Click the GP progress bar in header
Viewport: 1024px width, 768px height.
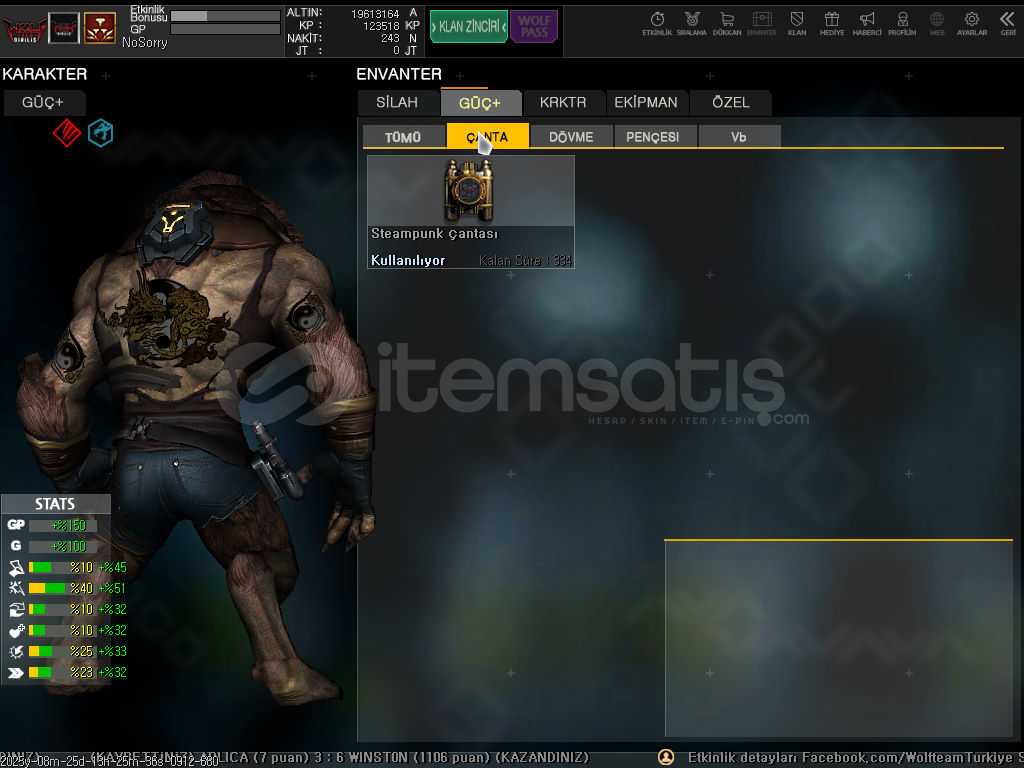(x=225, y=29)
